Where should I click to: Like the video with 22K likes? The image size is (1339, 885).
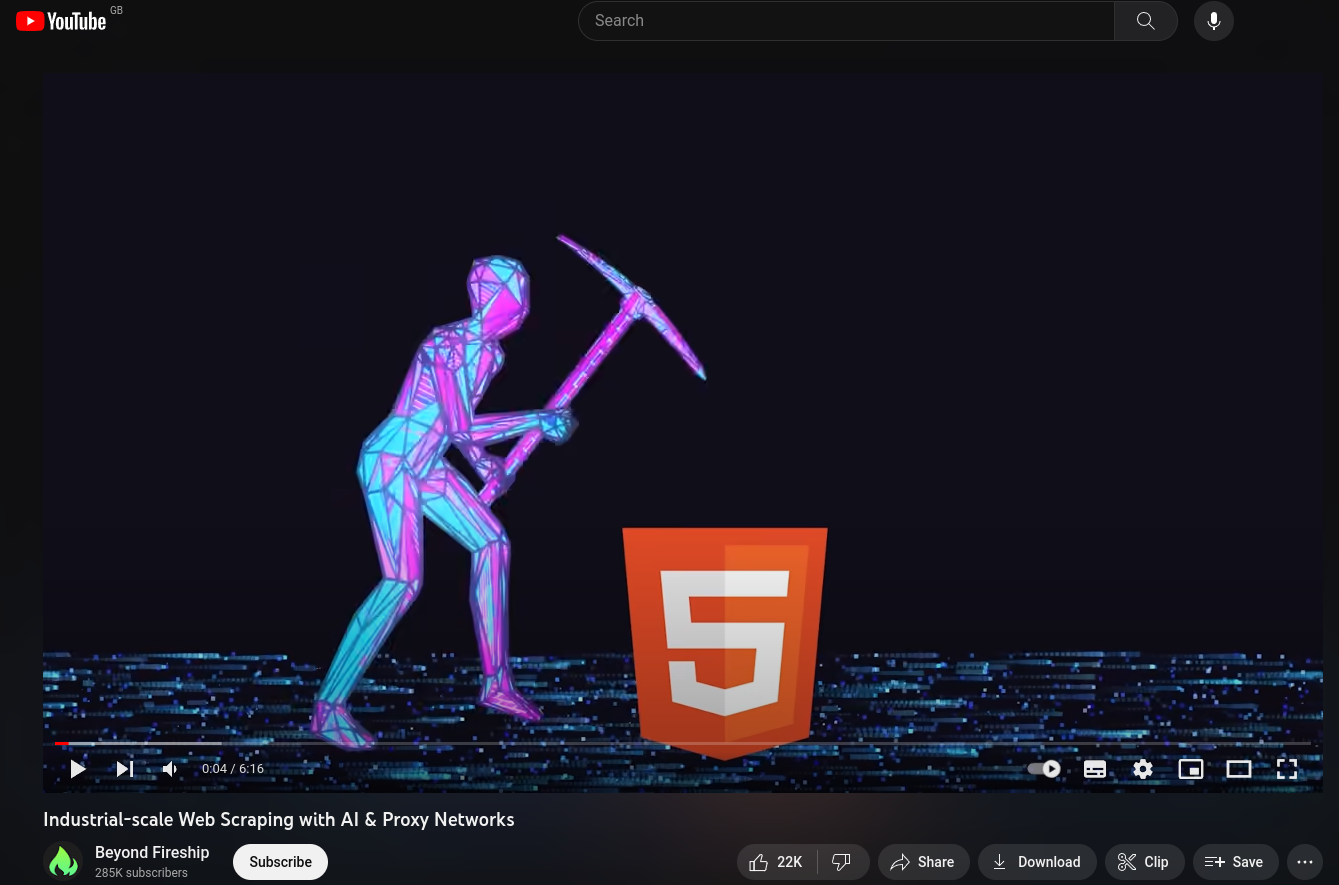tap(776, 862)
